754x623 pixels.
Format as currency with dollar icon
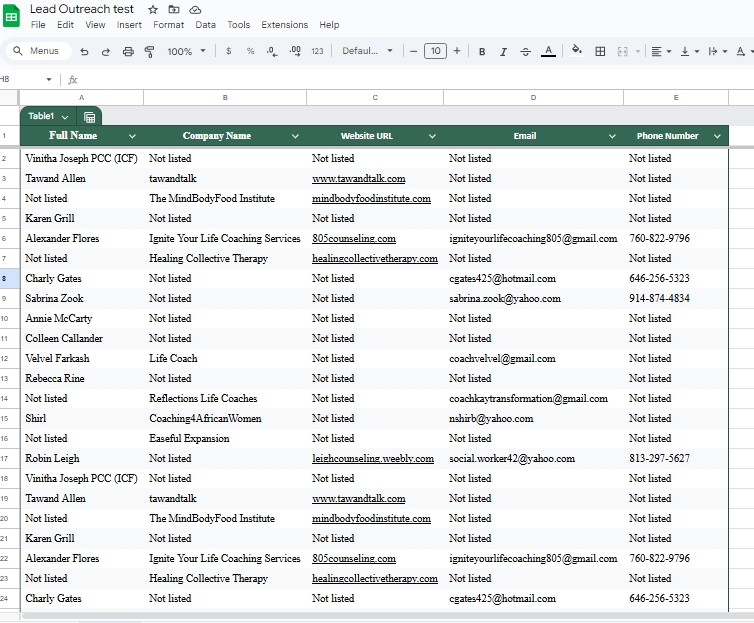pyautogui.click(x=228, y=51)
